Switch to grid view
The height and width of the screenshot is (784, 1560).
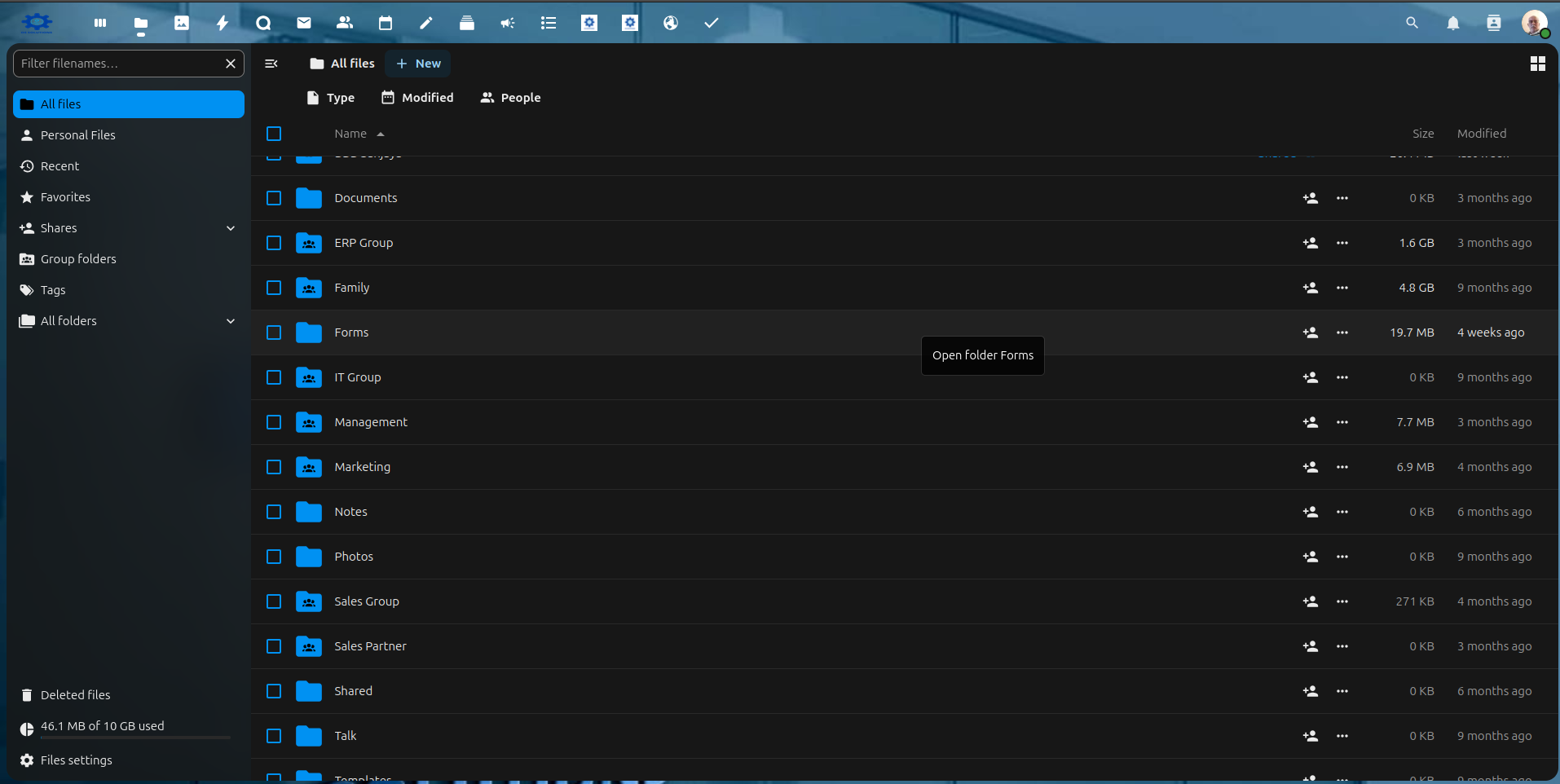tap(1537, 64)
